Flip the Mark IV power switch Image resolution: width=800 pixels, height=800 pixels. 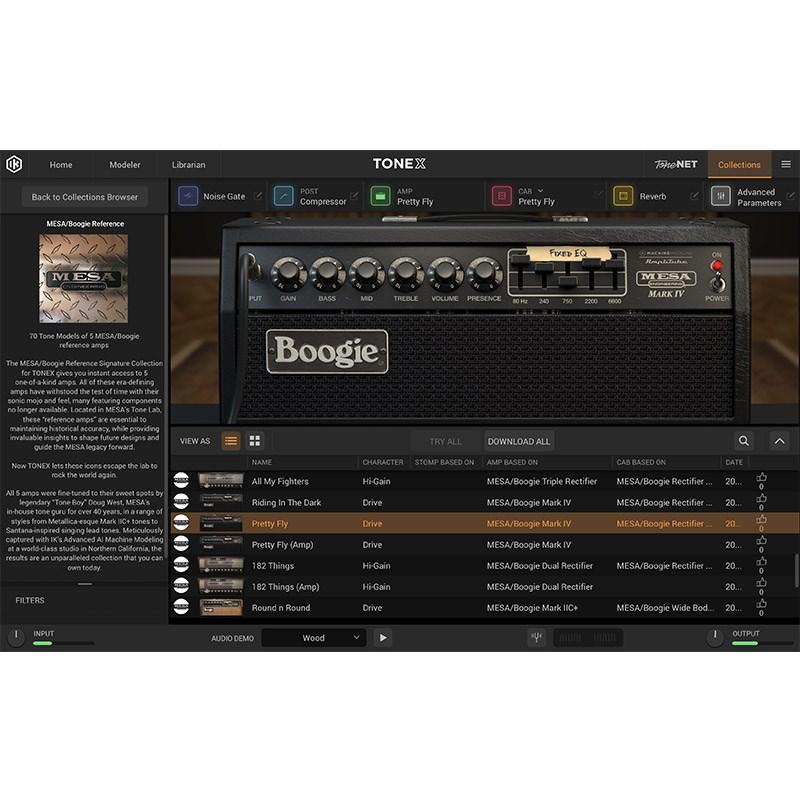click(717, 285)
